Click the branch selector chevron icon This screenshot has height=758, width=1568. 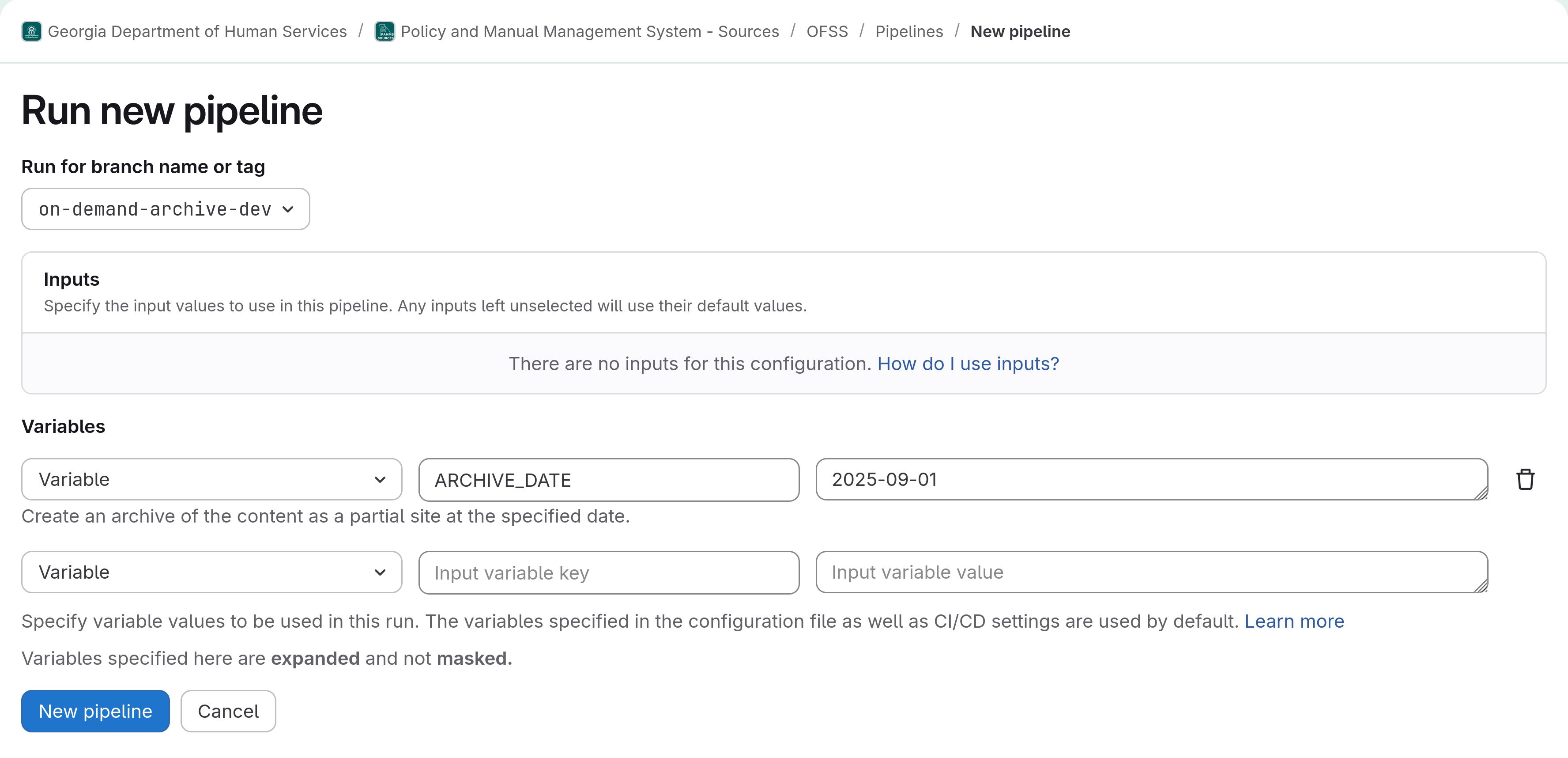287,209
